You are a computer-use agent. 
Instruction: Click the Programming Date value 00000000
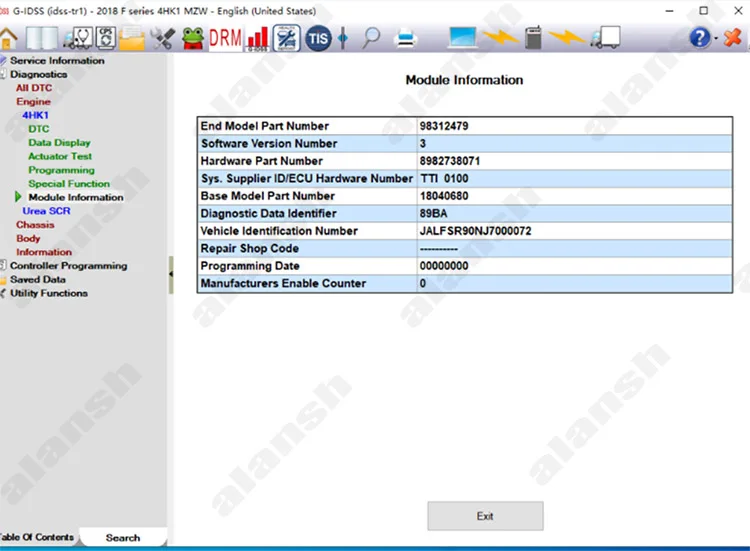tap(444, 266)
